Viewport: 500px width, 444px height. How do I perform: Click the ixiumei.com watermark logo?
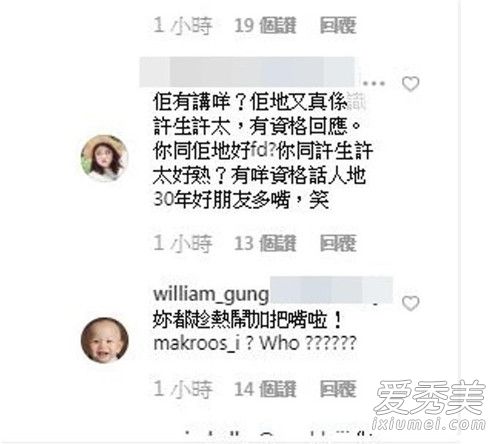tap(429, 405)
